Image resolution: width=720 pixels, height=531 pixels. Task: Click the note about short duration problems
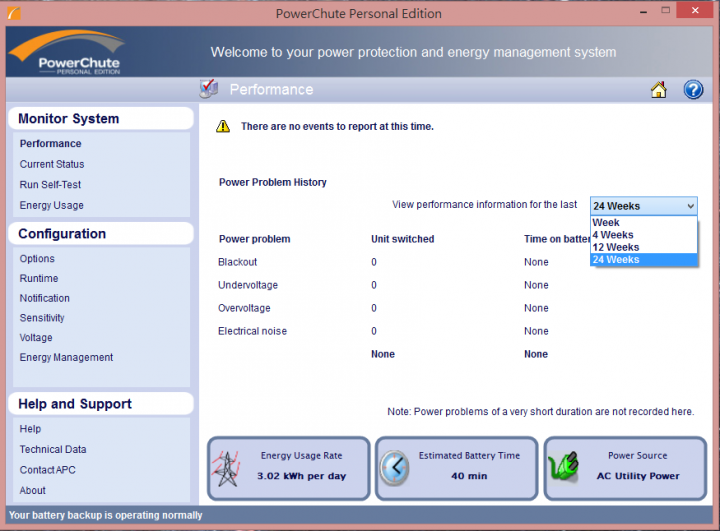point(541,412)
